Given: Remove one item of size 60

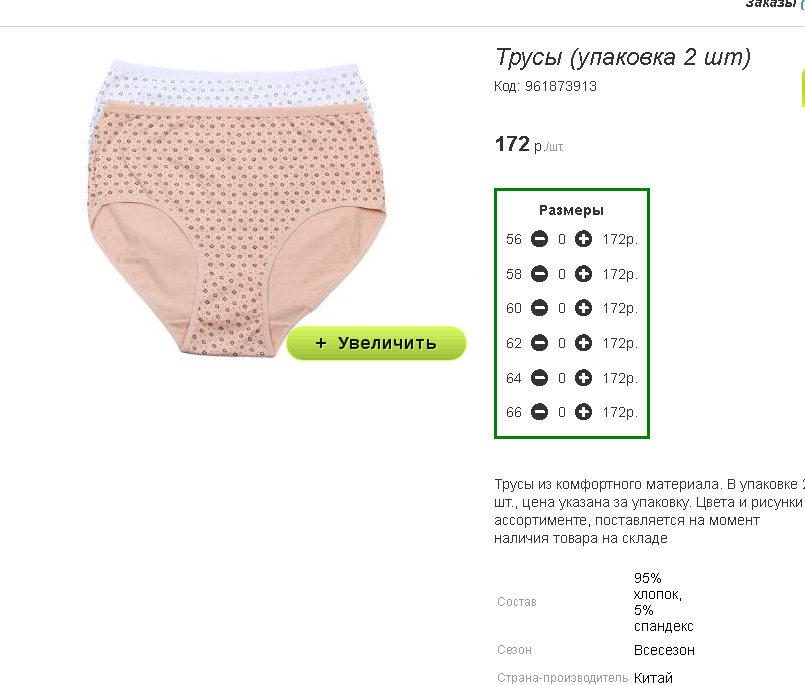Looking at the screenshot, I should [539, 308].
